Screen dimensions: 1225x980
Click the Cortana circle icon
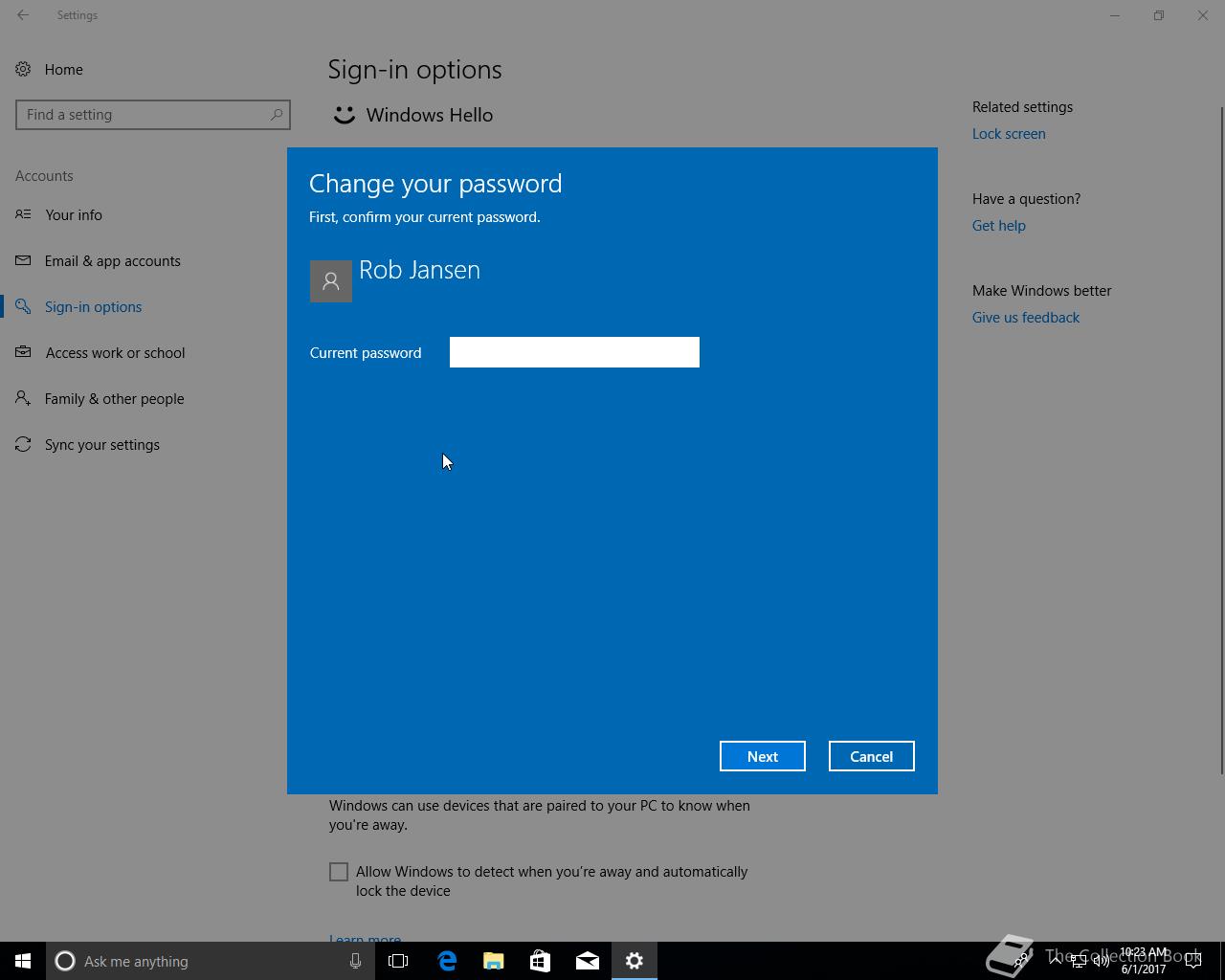coord(65,961)
